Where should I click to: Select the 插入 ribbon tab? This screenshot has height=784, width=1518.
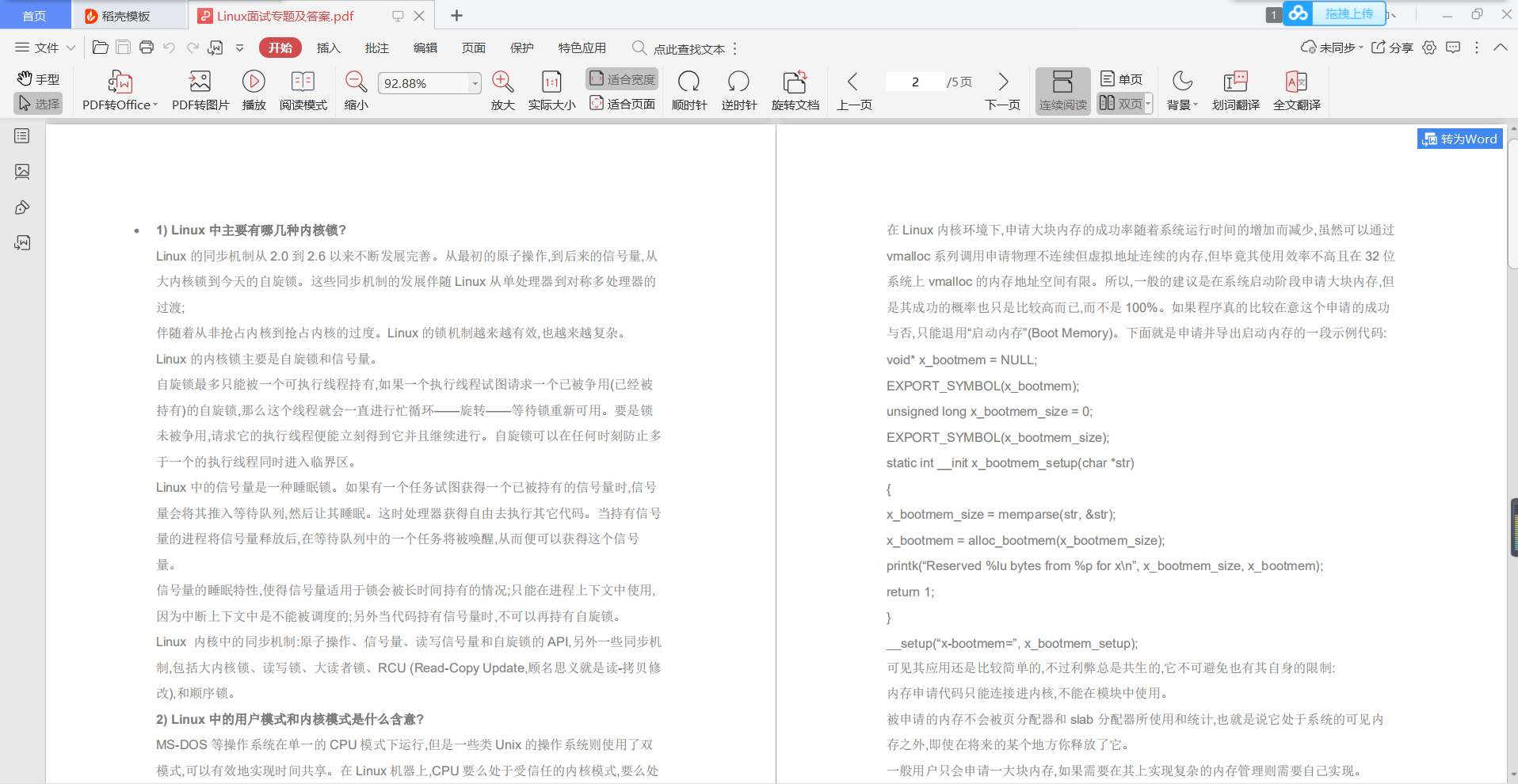pos(329,48)
